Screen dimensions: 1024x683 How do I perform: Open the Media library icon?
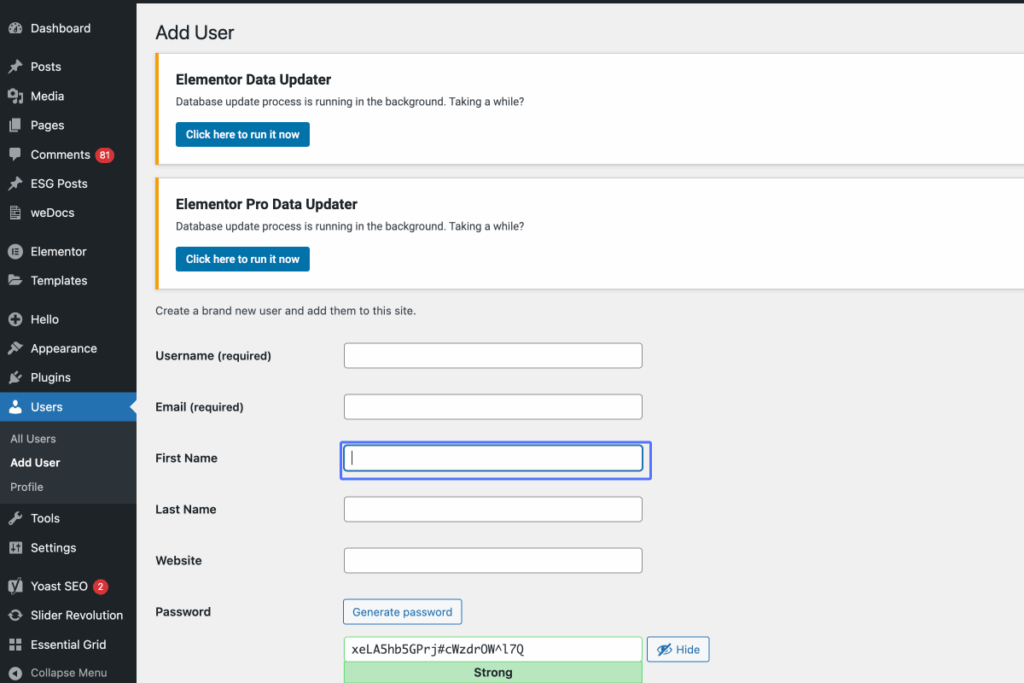tap(16, 96)
